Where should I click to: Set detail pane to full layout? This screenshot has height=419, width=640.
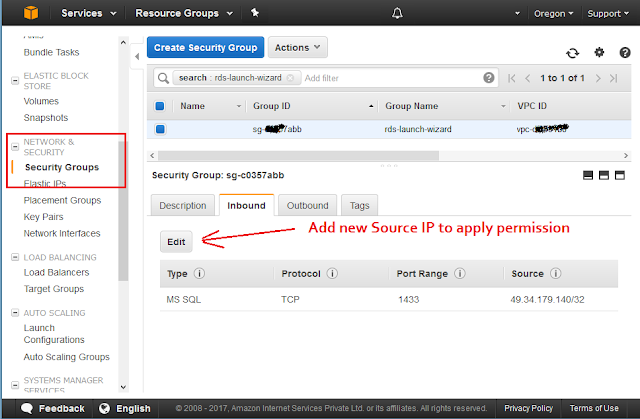tap(620, 175)
